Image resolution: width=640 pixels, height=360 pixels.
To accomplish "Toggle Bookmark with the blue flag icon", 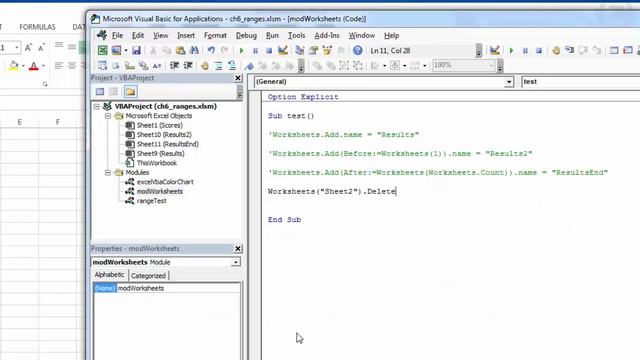I will point(249,66).
